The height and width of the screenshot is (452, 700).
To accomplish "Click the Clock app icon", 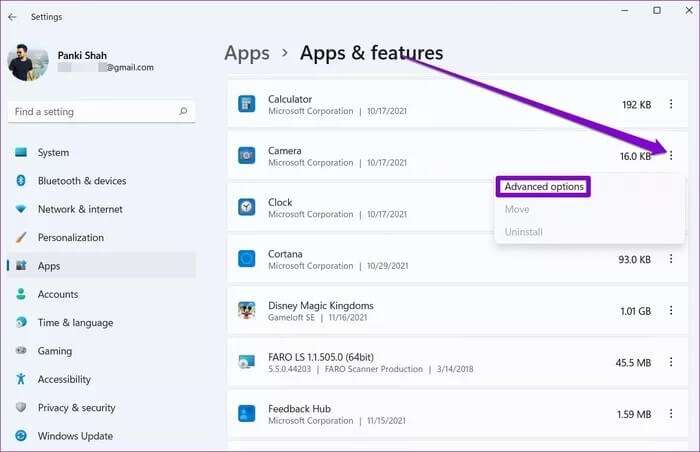I will pyautogui.click(x=246, y=207).
